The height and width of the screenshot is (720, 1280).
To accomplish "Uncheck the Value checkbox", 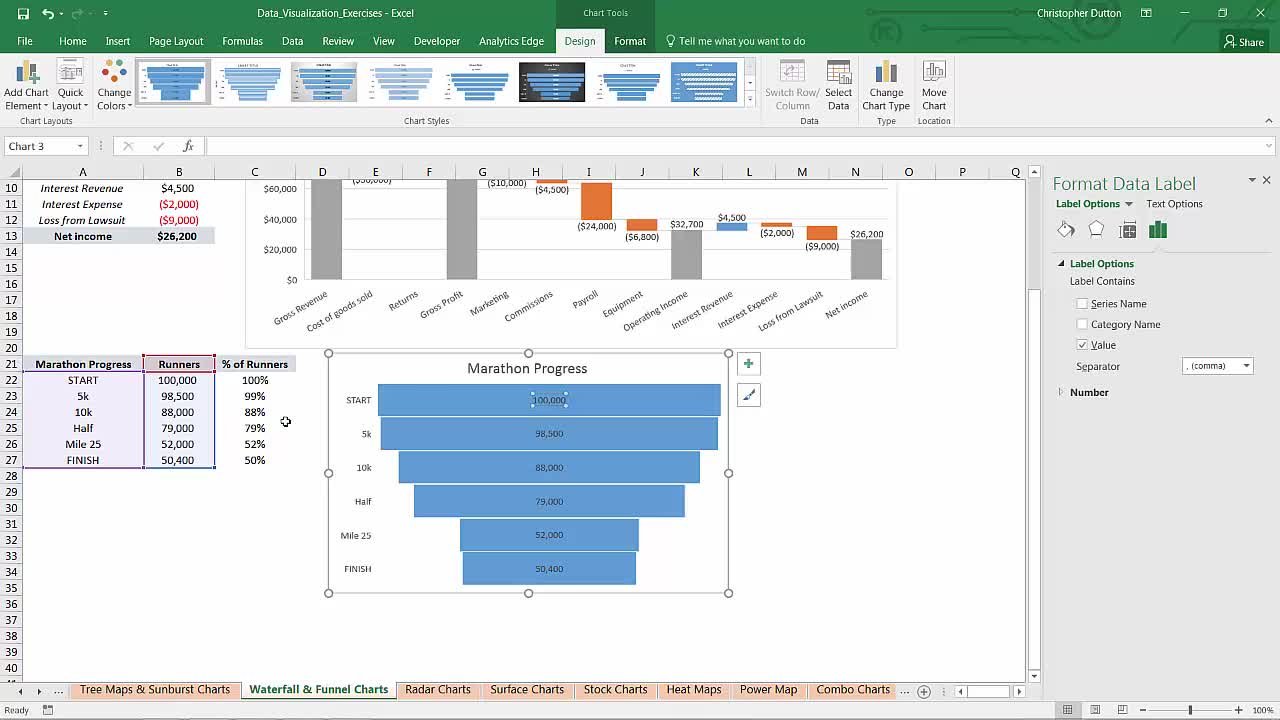I will click(x=1082, y=345).
